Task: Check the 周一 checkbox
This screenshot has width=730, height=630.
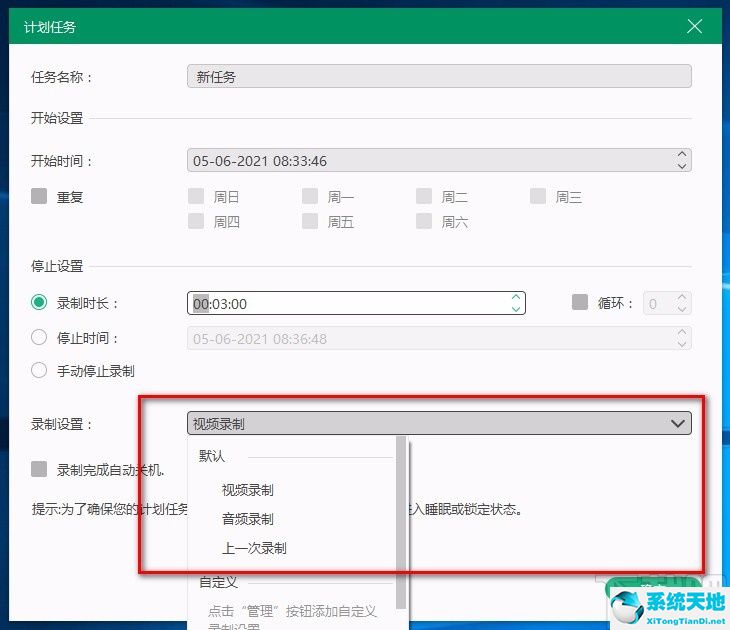Action: pos(310,196)
